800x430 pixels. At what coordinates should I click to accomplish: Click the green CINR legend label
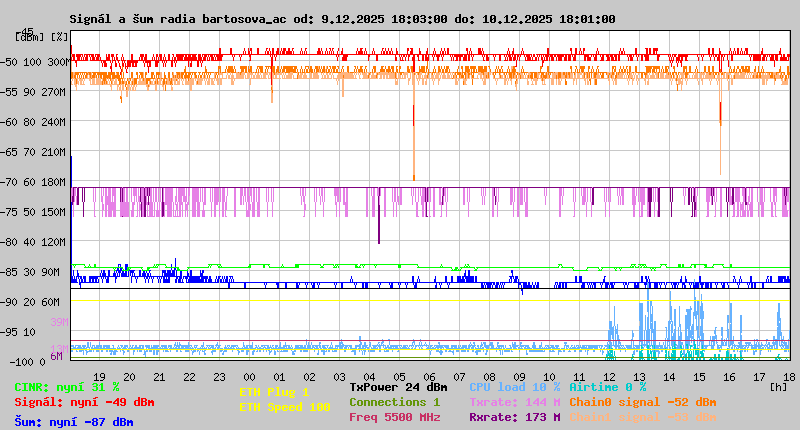click(x=67, y=387)
